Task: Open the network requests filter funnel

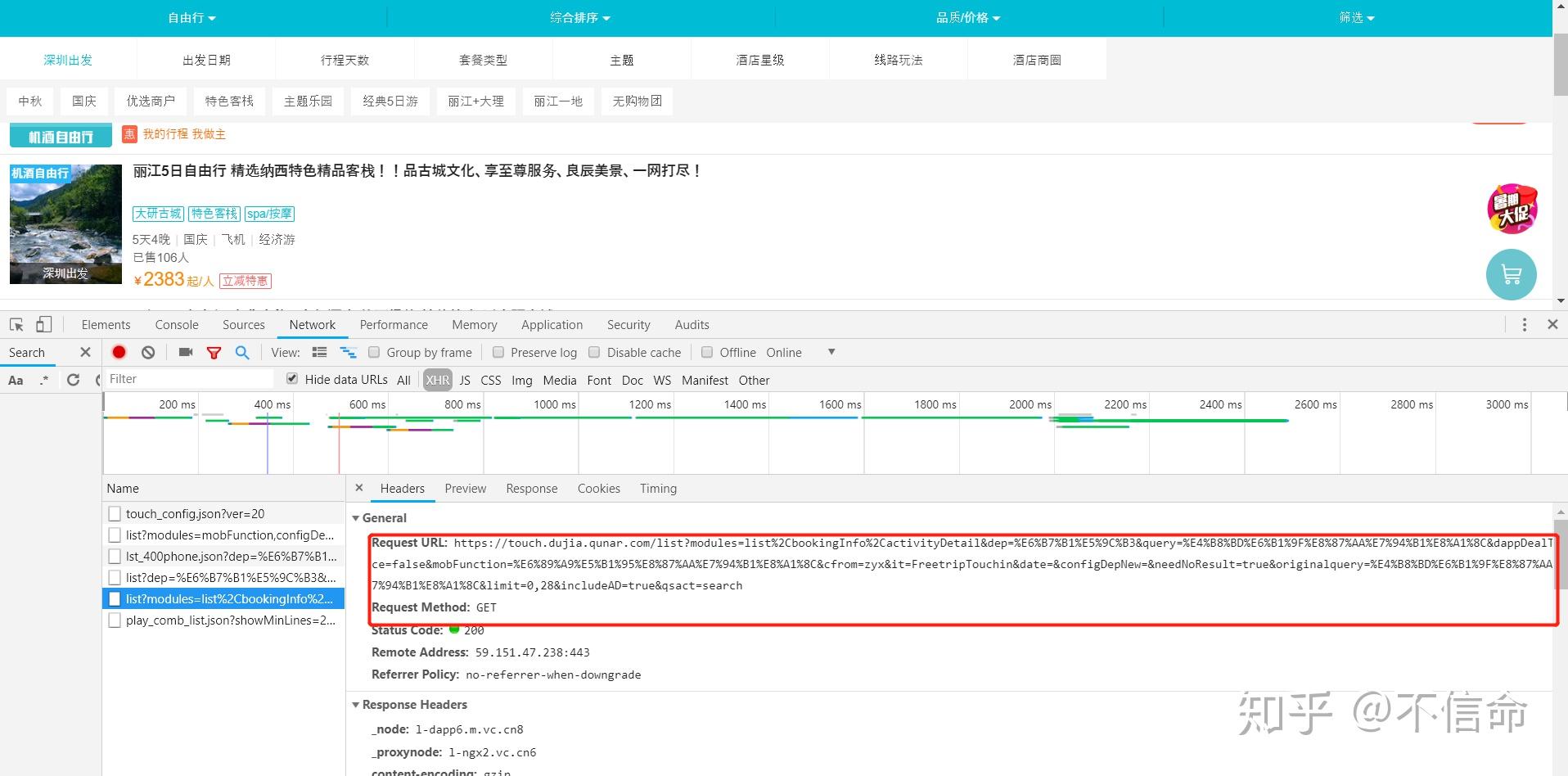Action: pos(214,352)
